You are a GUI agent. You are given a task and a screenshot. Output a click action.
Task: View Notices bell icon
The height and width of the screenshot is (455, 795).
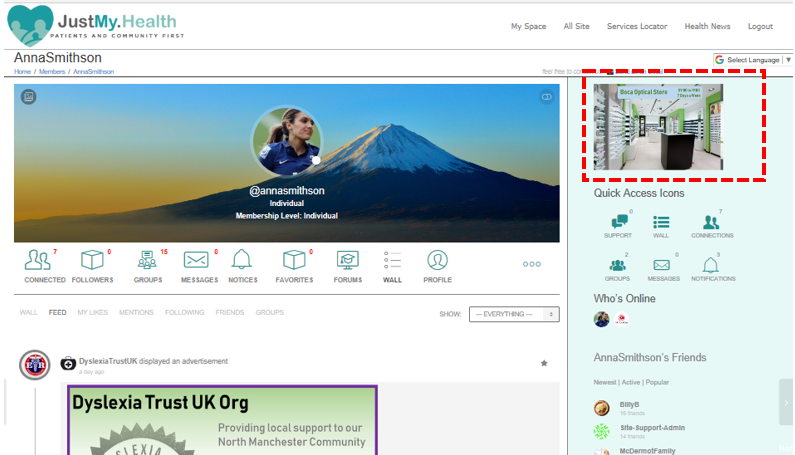click(x=242, y=261)
